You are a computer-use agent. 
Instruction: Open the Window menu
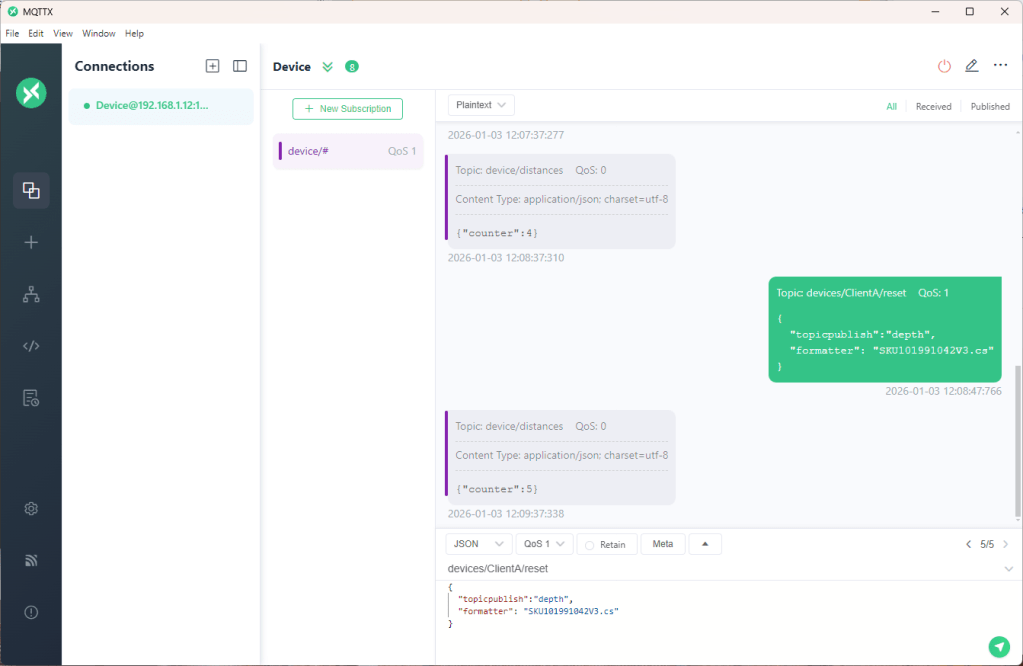[x=98, y=33]
